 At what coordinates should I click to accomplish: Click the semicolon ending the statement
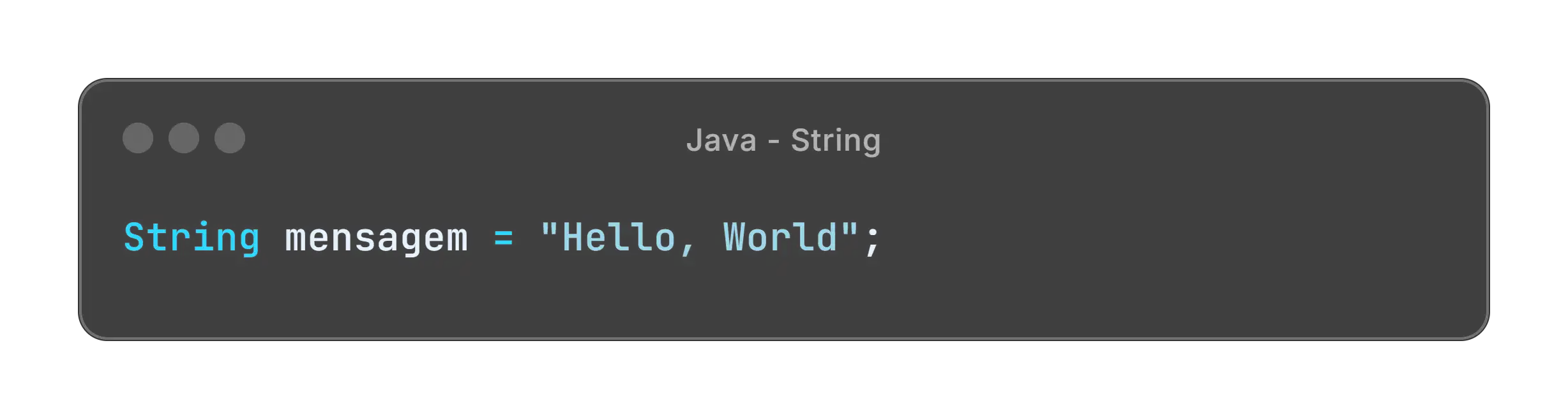coord(872,241)
